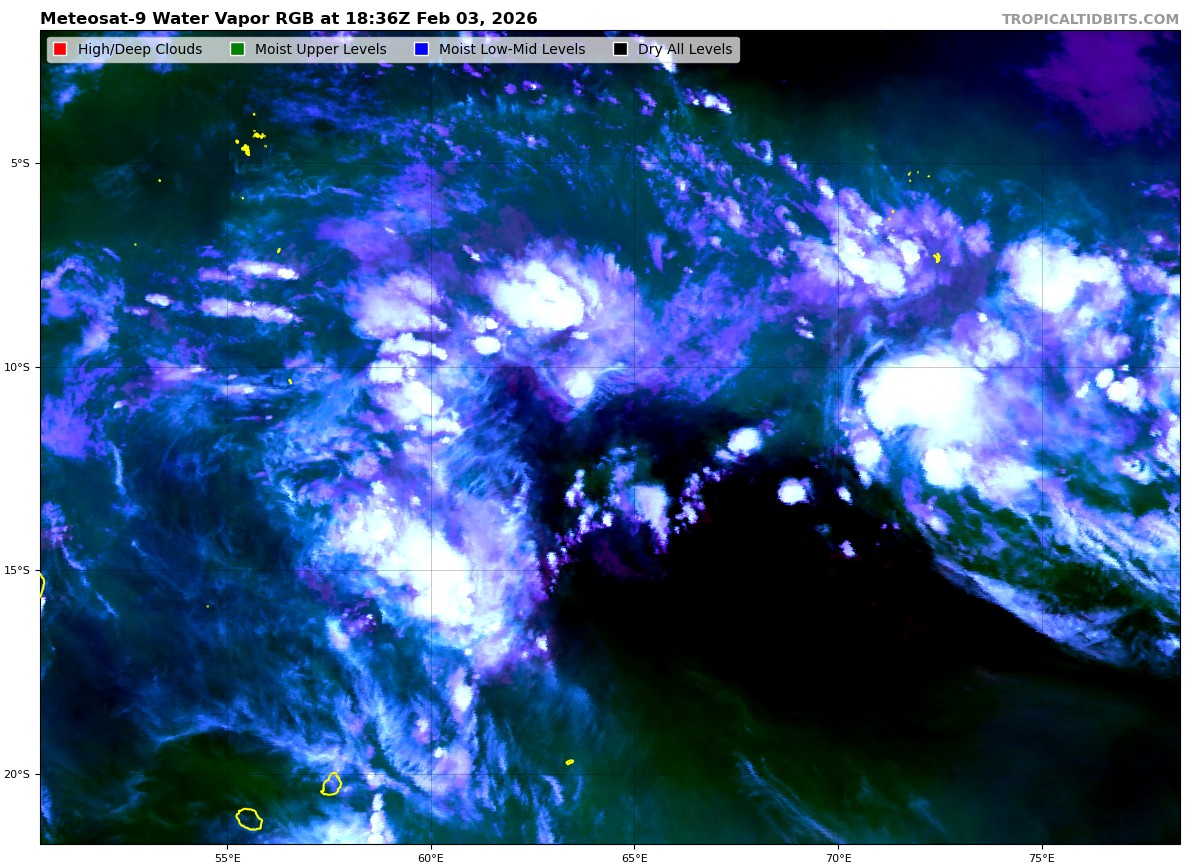Click the "Dry All Levels" legend label
The height and width of the screenshot is (867, 1200).
(x=685, y=50)
